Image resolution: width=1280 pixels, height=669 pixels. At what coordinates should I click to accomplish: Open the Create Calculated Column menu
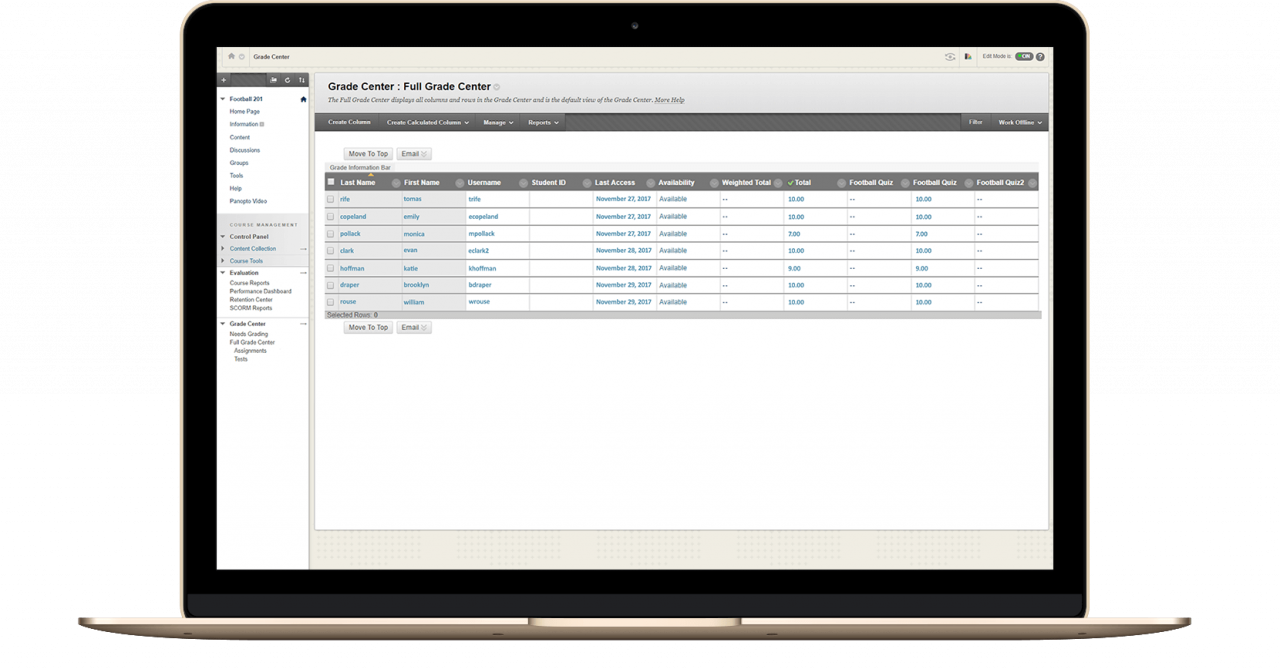point(427,122)
